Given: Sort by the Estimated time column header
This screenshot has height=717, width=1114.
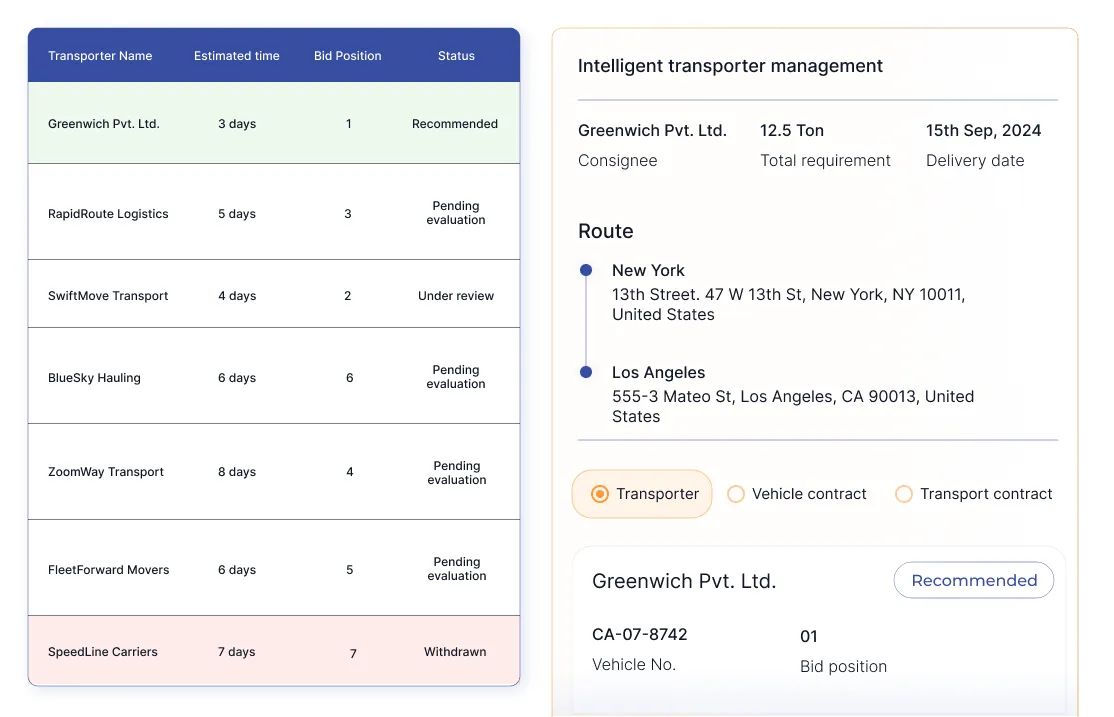Looking at the screenshot, I should 236,55.
